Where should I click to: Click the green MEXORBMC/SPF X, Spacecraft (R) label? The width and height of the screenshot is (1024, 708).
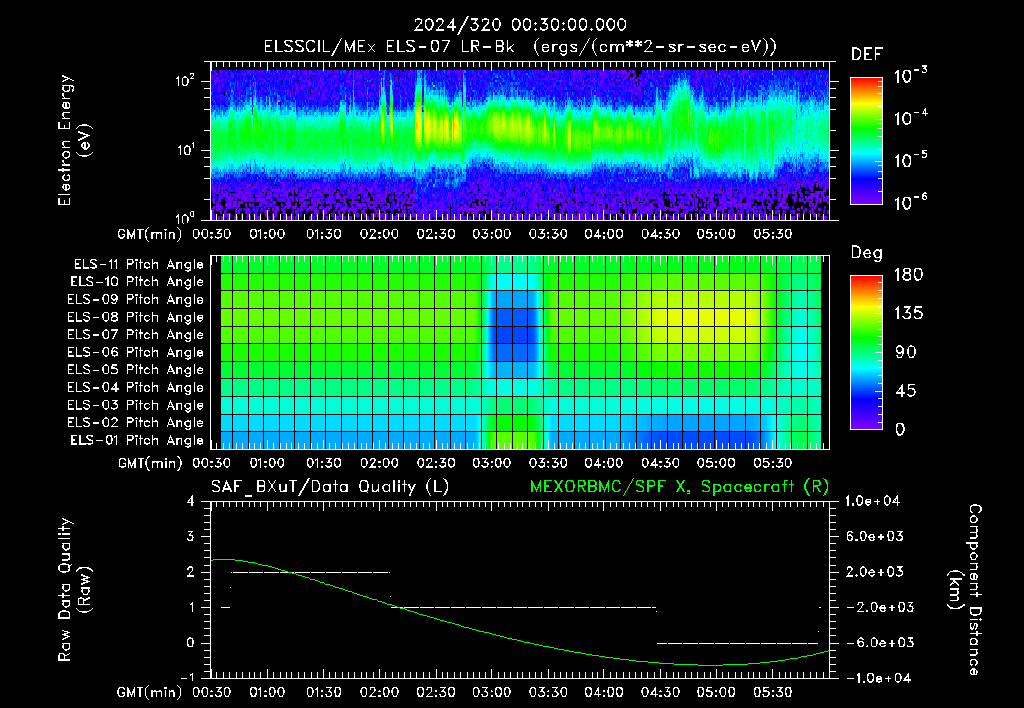point(679,487)
